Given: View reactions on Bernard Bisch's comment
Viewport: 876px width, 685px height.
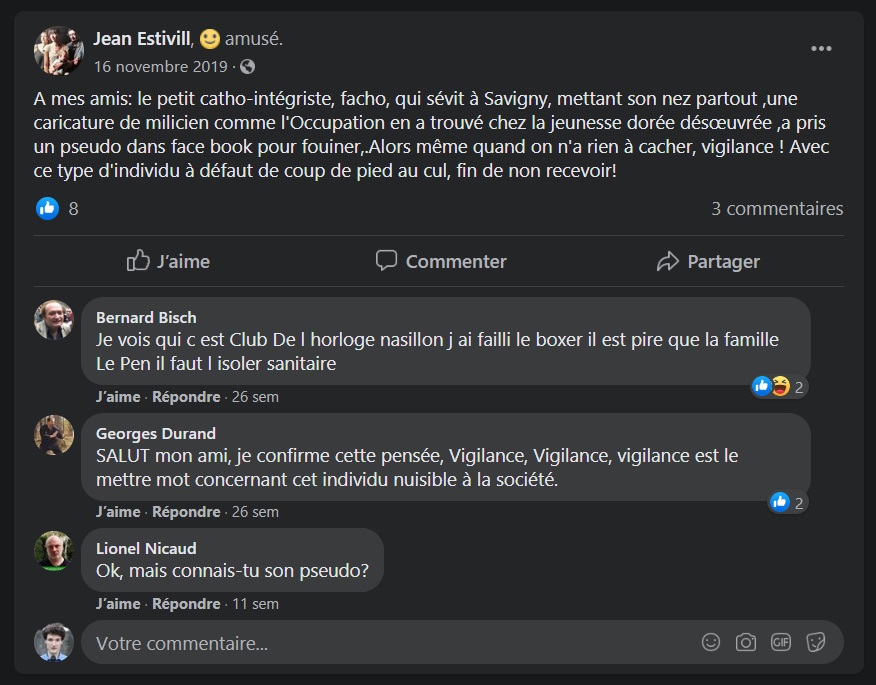Looking at the screenshot, I should tap(780, 386).
